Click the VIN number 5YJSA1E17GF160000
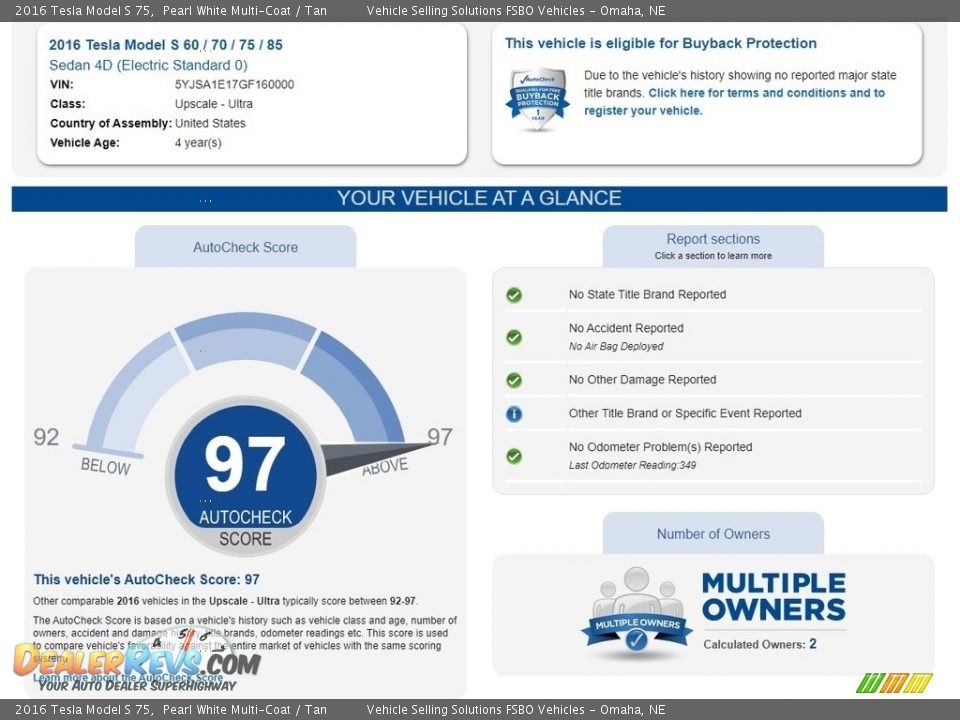Screen dimensions: 960x720 coord(234,84)
